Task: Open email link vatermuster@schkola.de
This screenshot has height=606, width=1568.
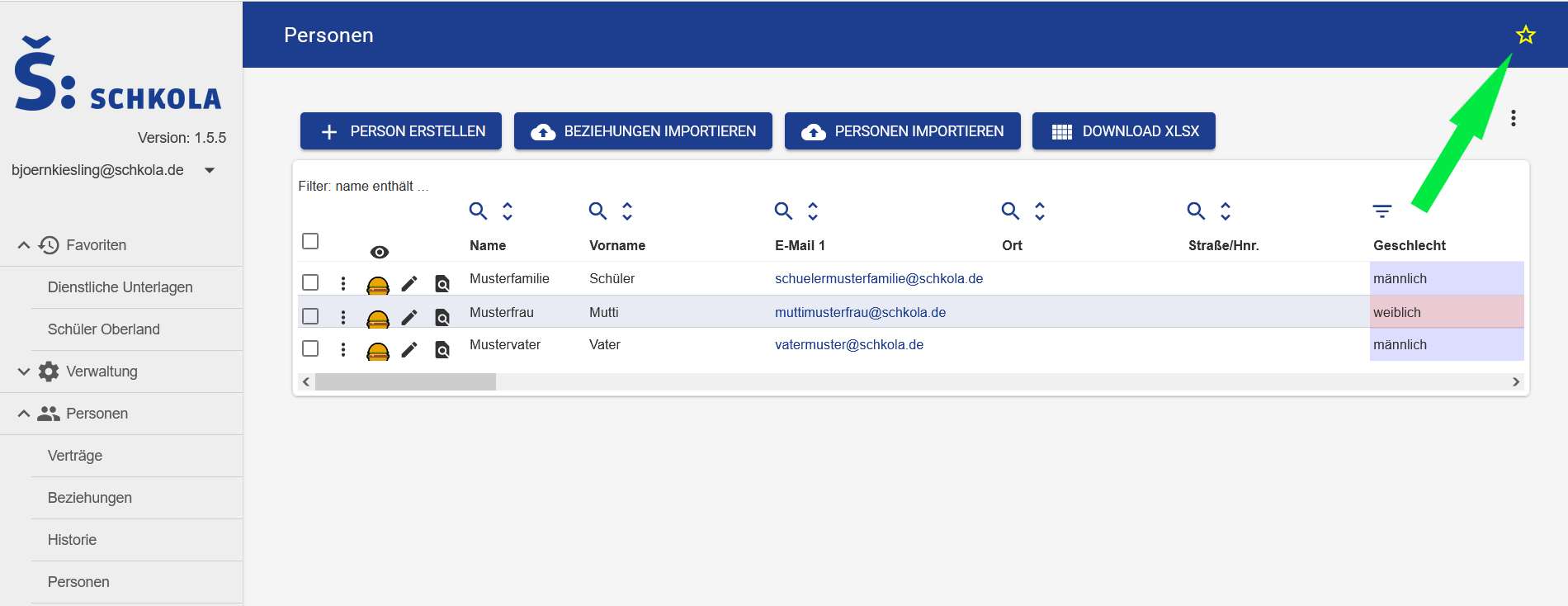Action: tap(849, 345)
